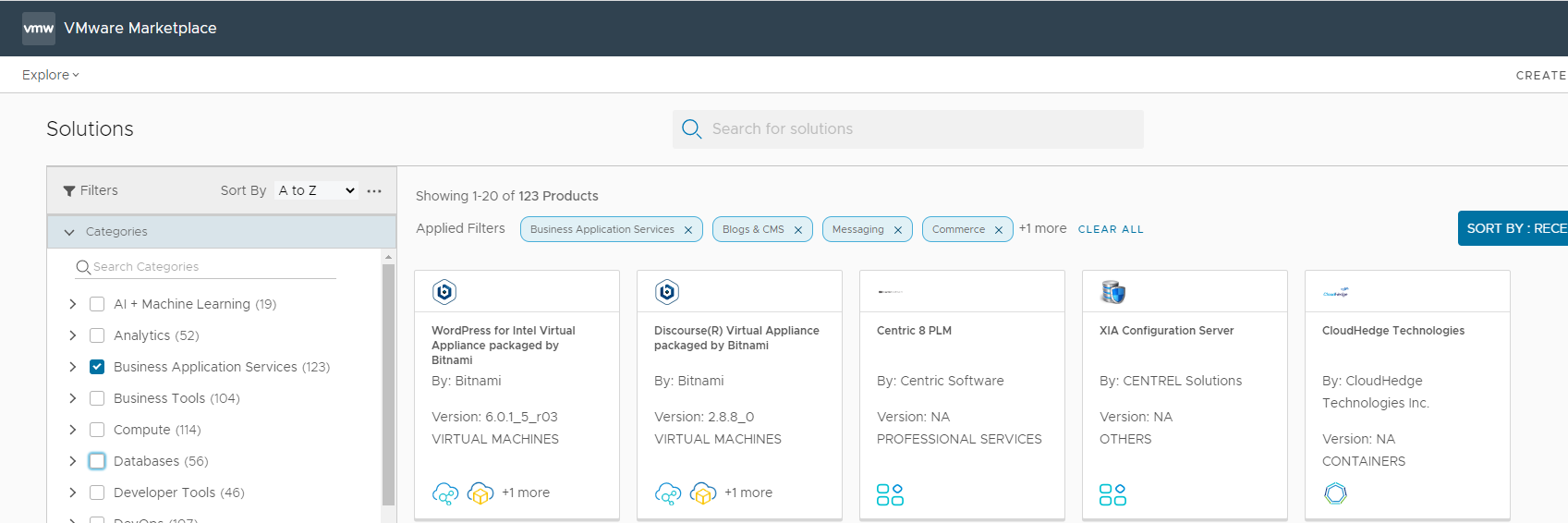This screenshot has height=523, width=1568.
Task: Open the WordPress for Intel Virtual Appliance title
Action: click(504, 346)
